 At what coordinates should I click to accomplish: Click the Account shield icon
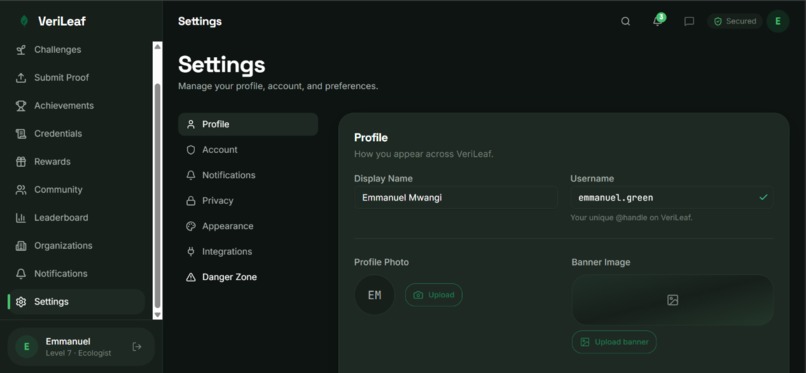click(191, 150)
